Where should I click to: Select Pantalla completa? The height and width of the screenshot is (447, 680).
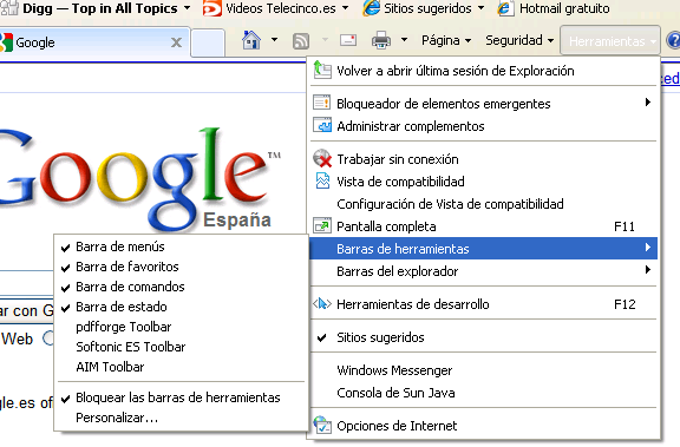coord(484,226)
